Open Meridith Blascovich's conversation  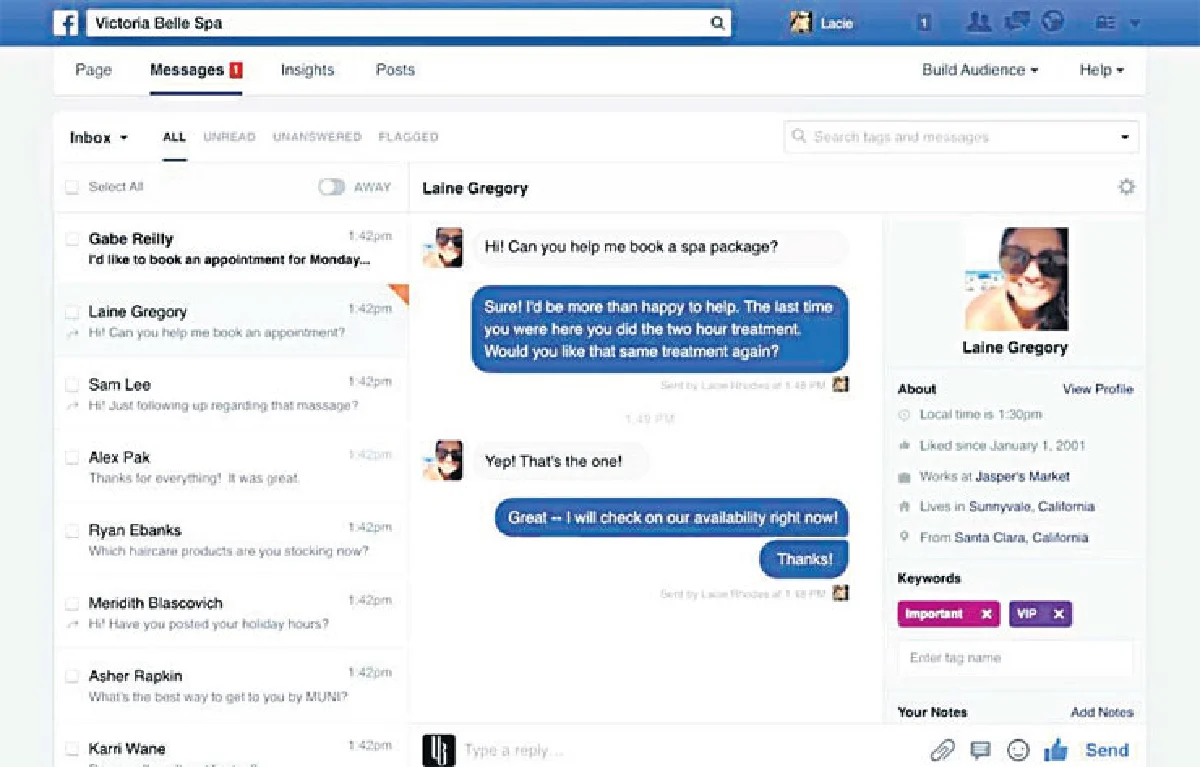(231, 613)
